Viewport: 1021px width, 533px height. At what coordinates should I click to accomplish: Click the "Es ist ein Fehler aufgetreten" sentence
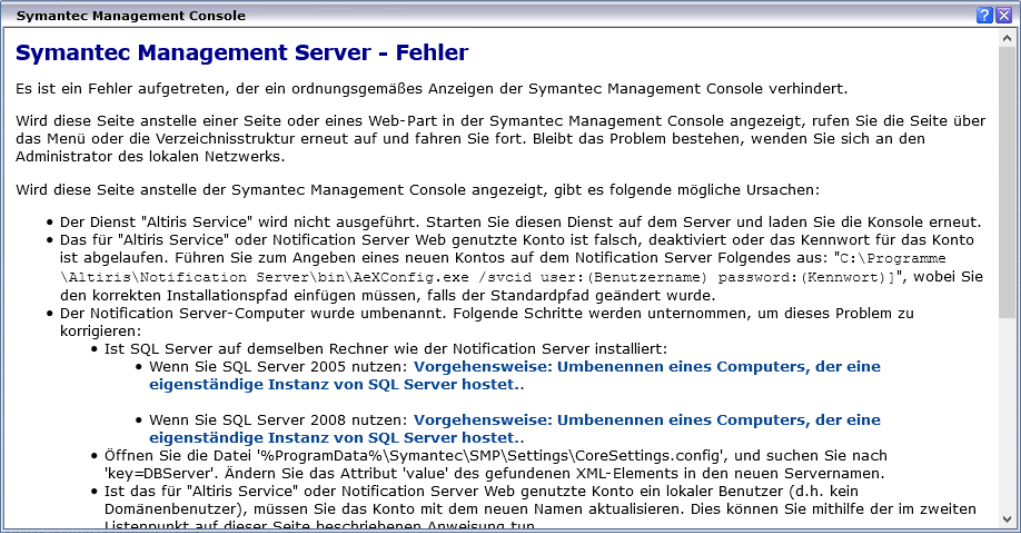(431, 89)
